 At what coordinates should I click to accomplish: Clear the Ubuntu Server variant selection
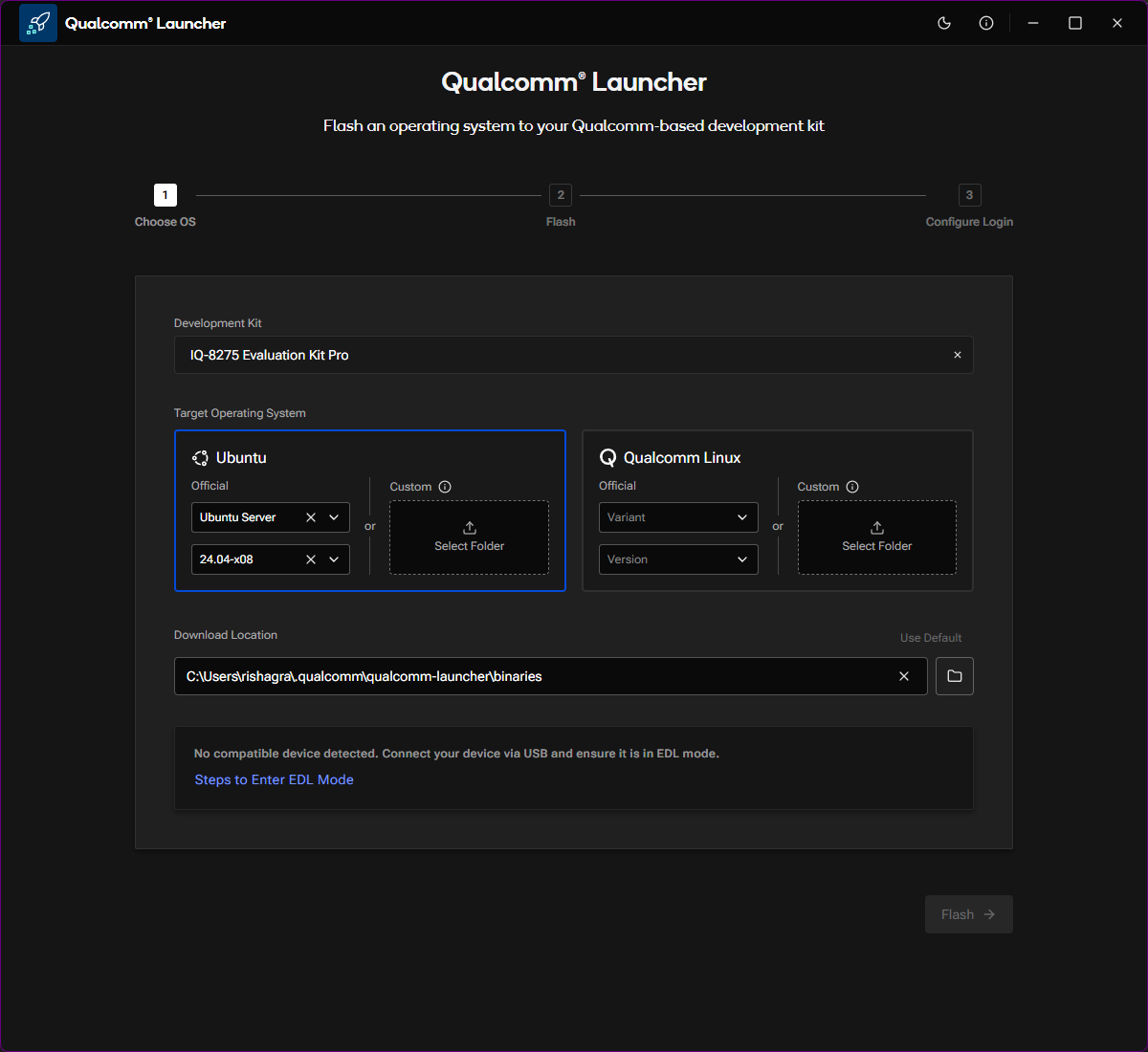(x=311, y=517)
